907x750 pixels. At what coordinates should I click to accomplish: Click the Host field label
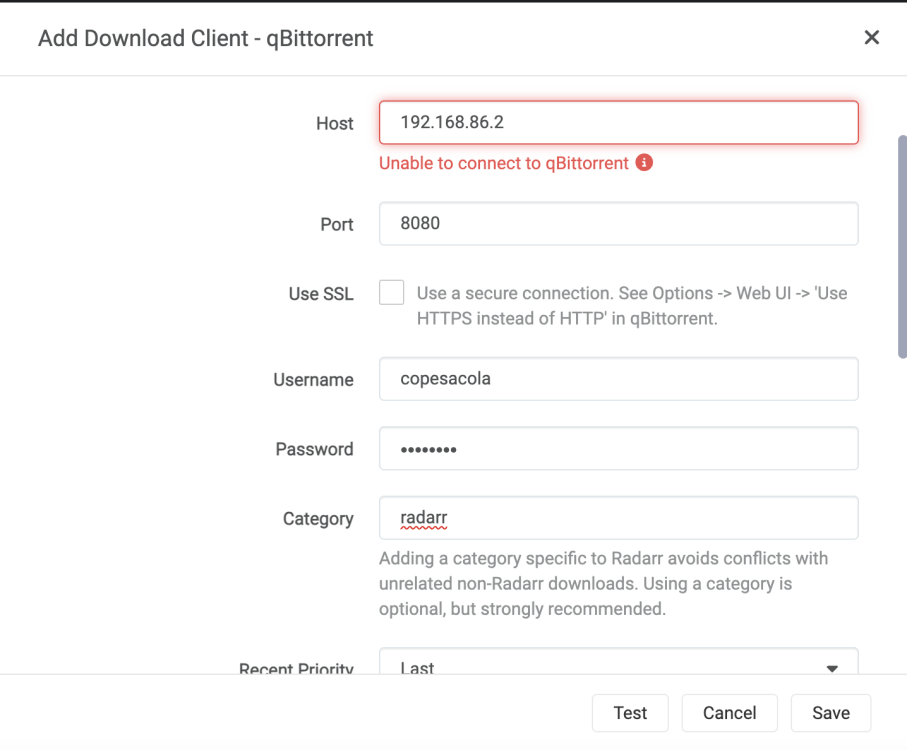tap(334, 123)
